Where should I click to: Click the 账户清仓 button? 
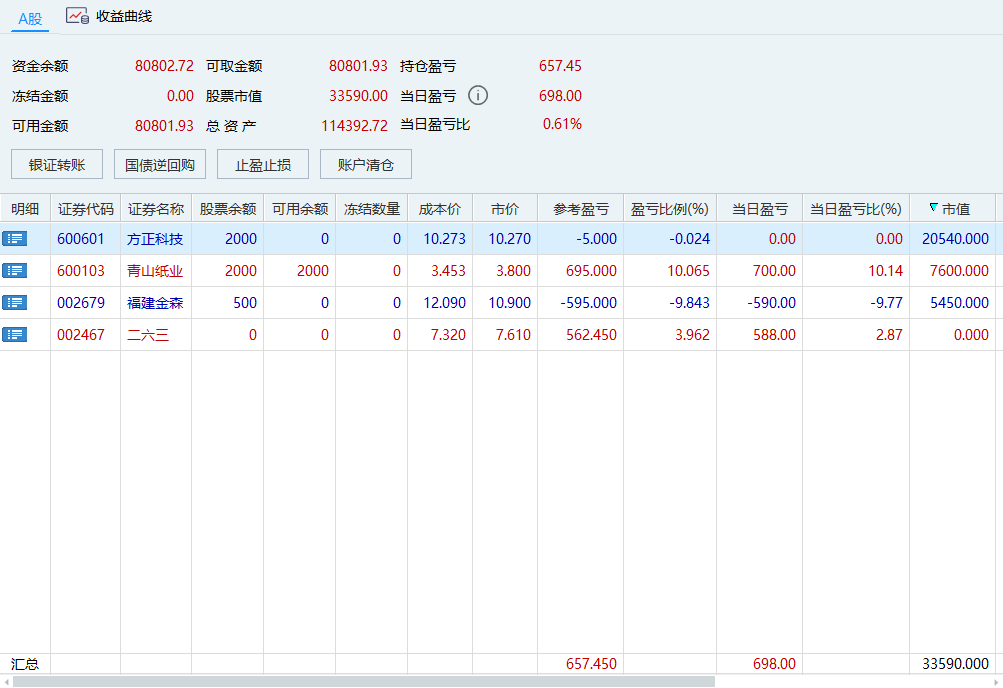[x=366, y=164]
